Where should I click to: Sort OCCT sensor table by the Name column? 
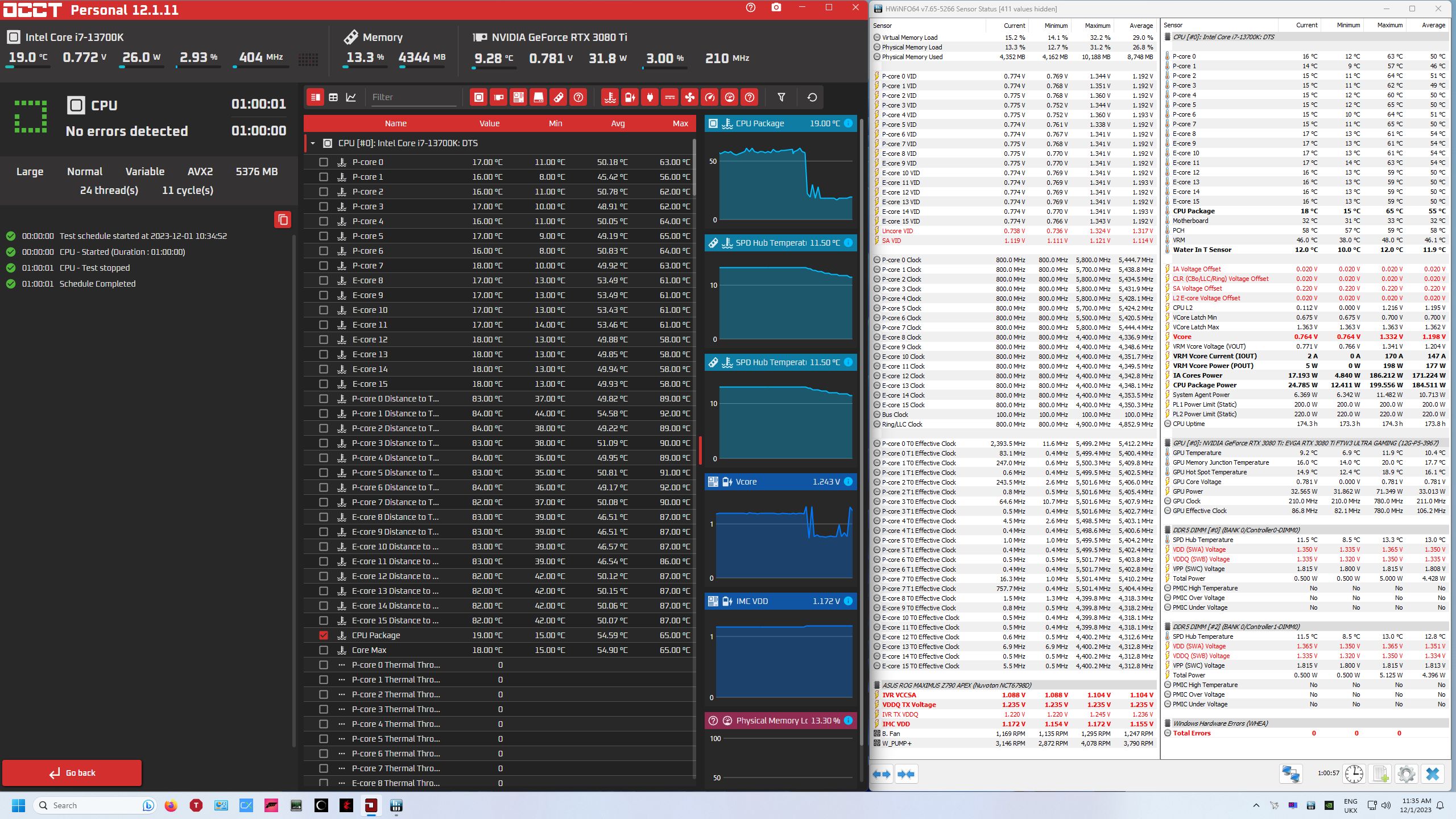coord(396,123)
